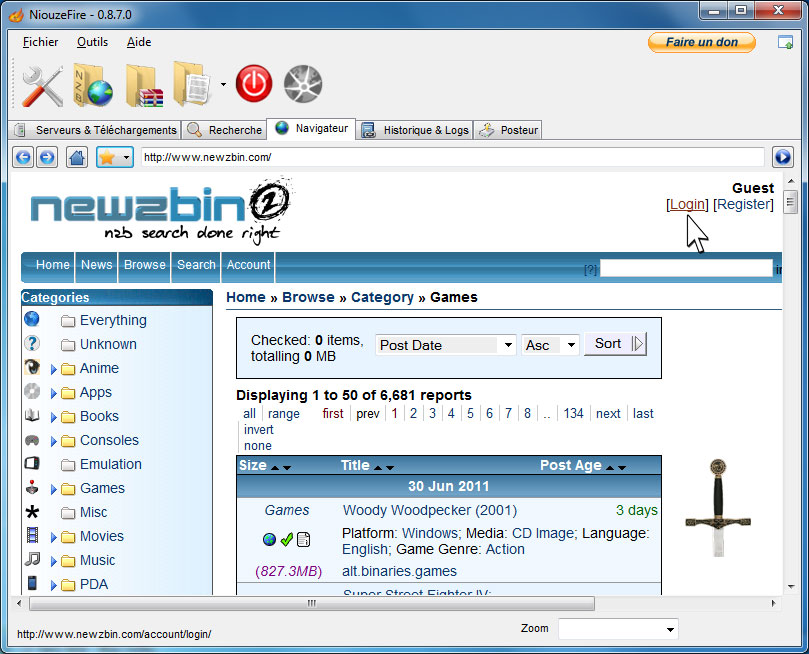Image resolution: width=809 pixels, height=654 pixels.
Task: Click the site search input box
Action: tap(686, 269)
